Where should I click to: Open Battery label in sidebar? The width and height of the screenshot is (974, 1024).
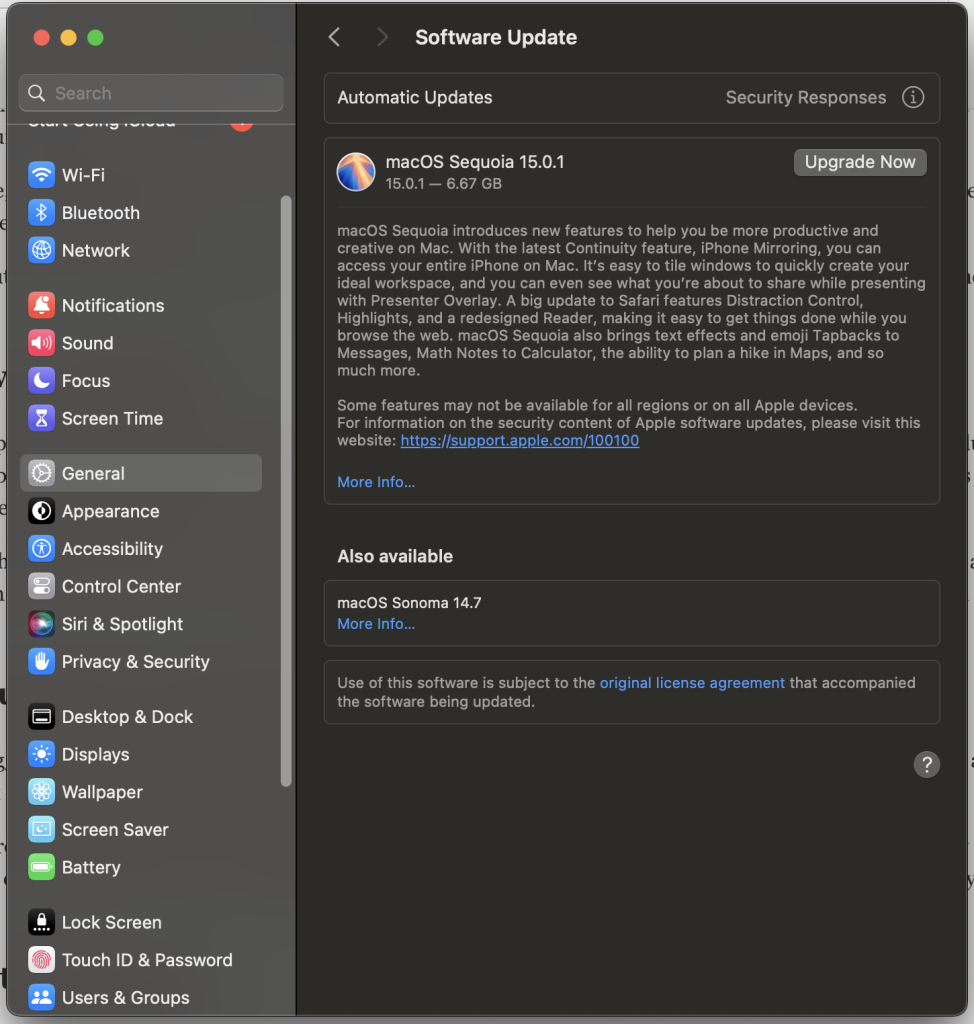91,867
